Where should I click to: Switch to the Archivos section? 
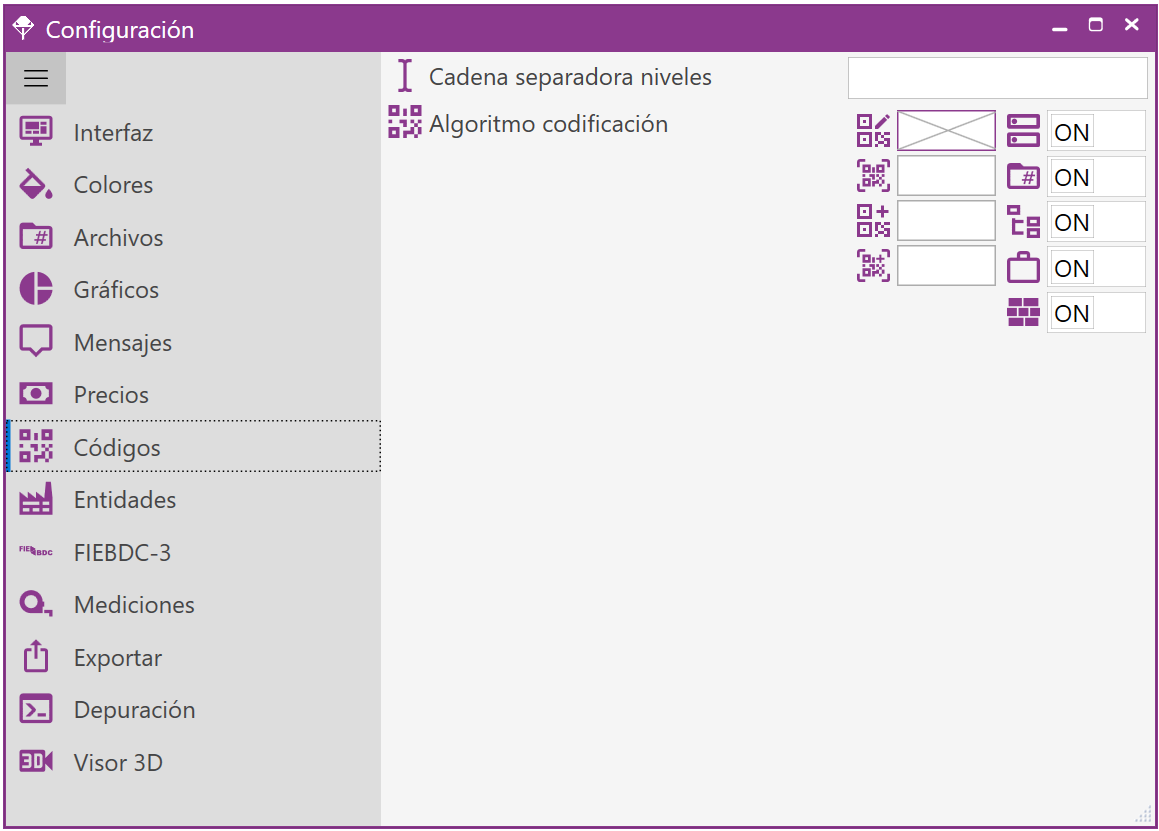[x=118, y=238]
